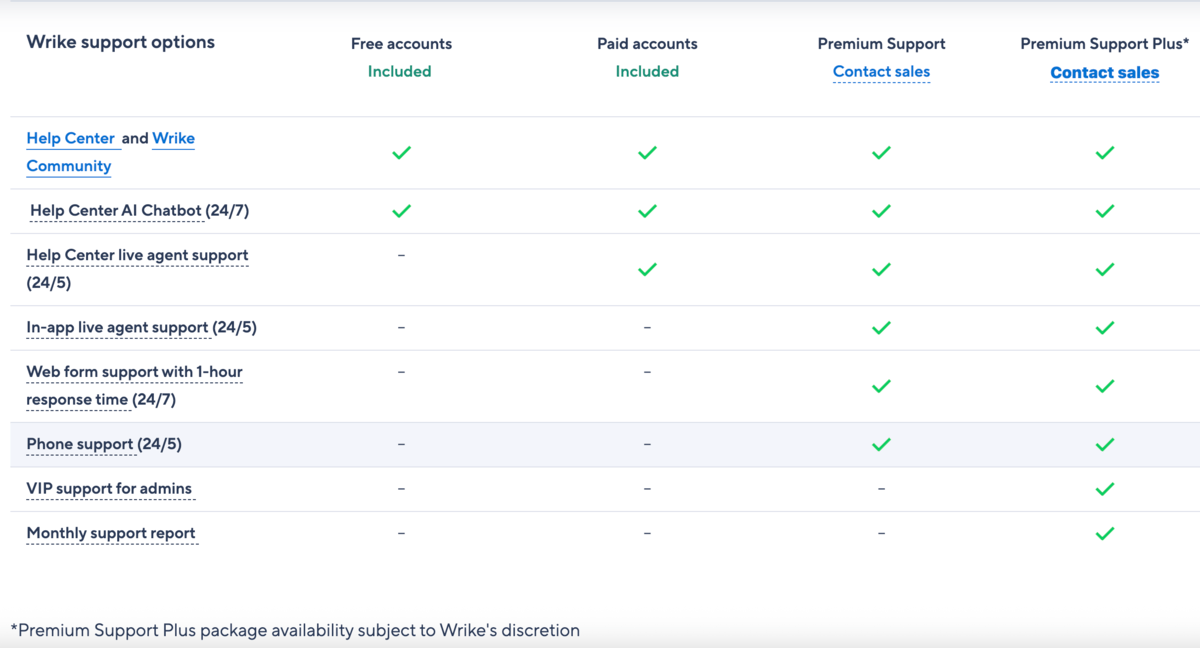Viewport: 1200px width, 648px height.
Task: Select the Premium Support Plus checkmark for Help Center row
Action: [x=1105, y=152]
